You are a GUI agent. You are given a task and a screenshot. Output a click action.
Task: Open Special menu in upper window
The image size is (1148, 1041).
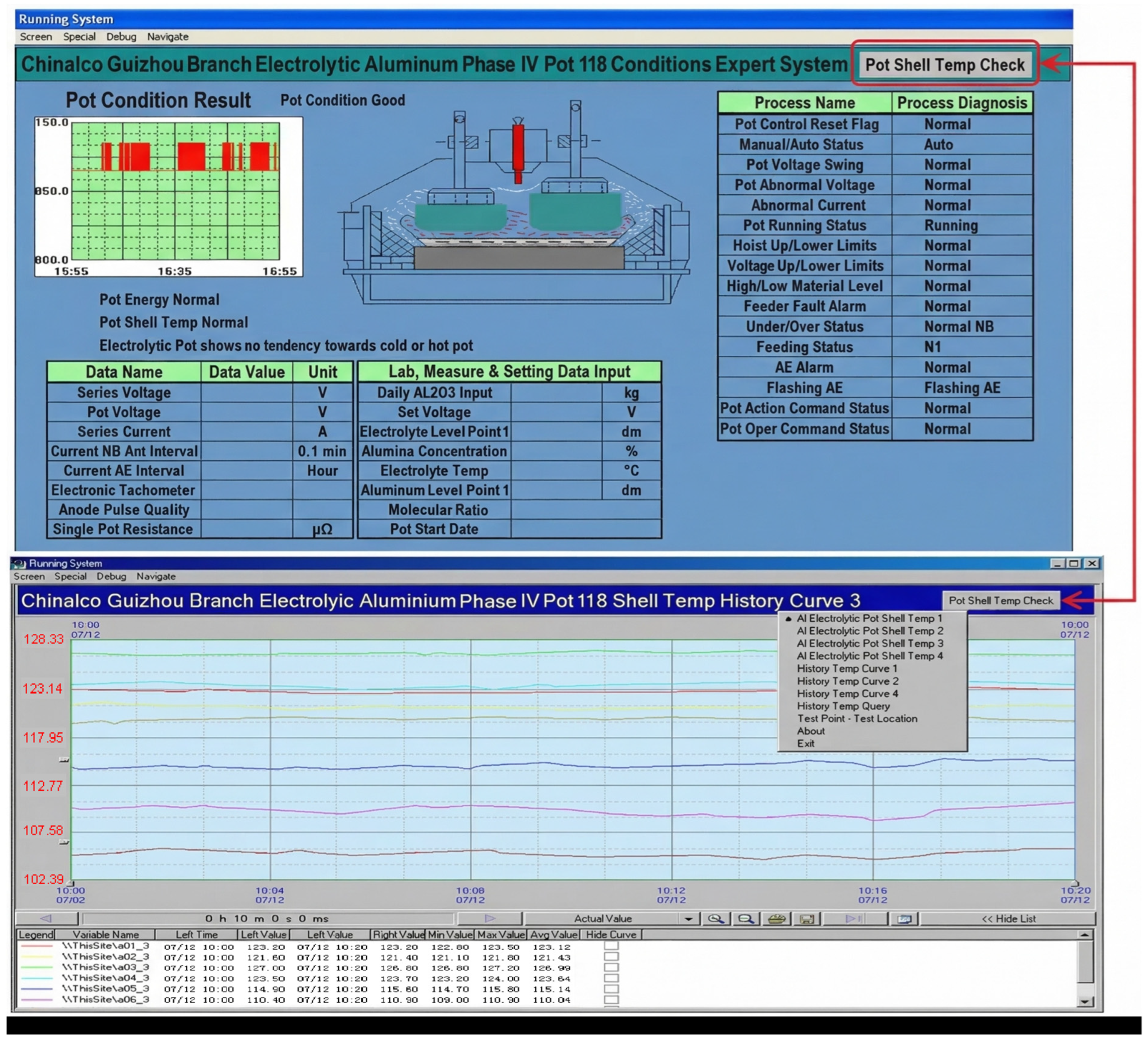click(x=79, y=37)
